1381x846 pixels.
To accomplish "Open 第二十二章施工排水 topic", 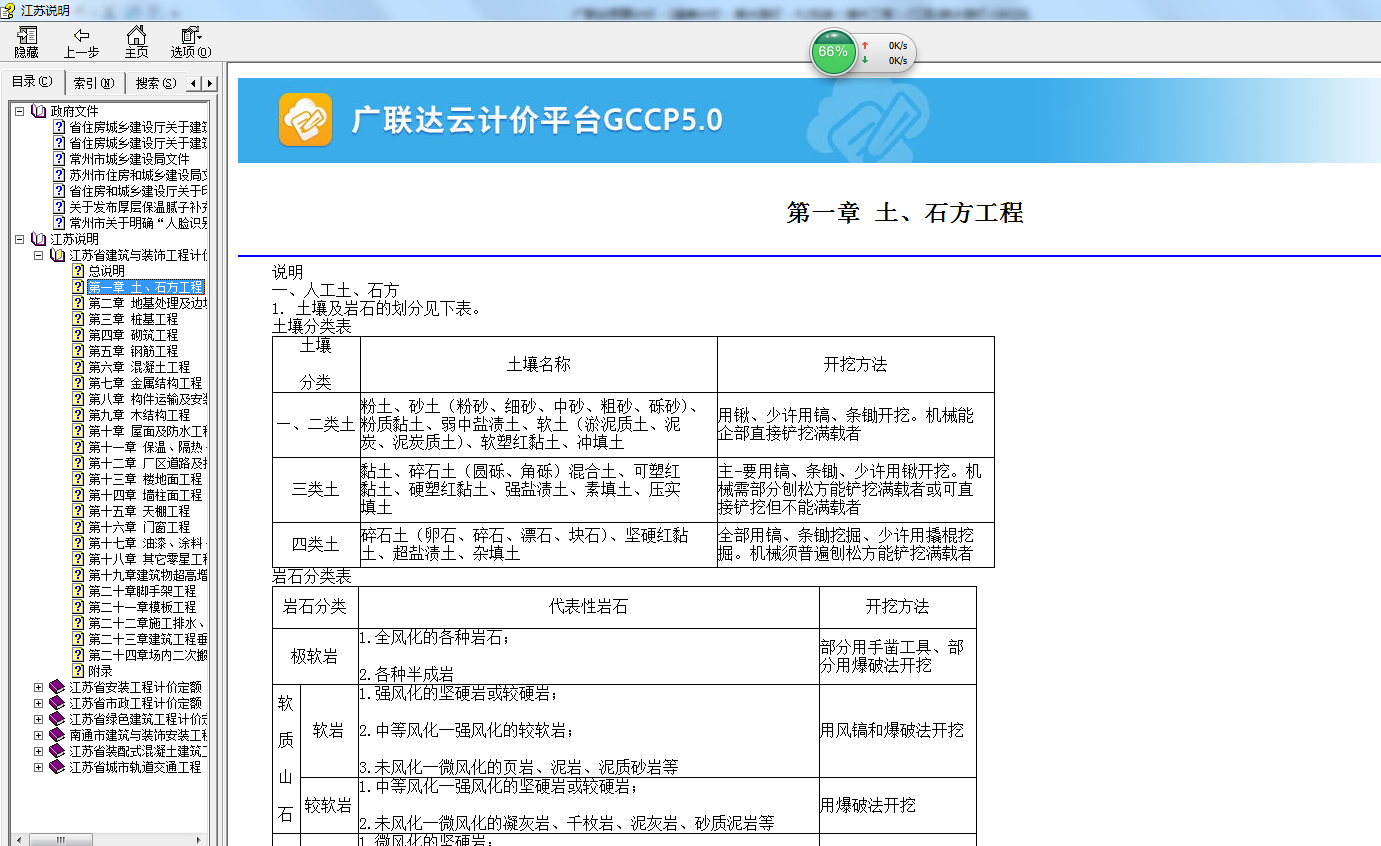I will point(147,623).
